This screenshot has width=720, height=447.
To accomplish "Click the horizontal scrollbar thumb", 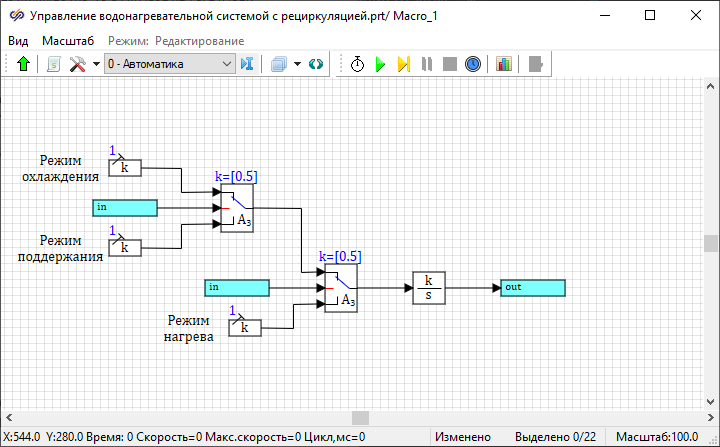I will coord(360,417).
